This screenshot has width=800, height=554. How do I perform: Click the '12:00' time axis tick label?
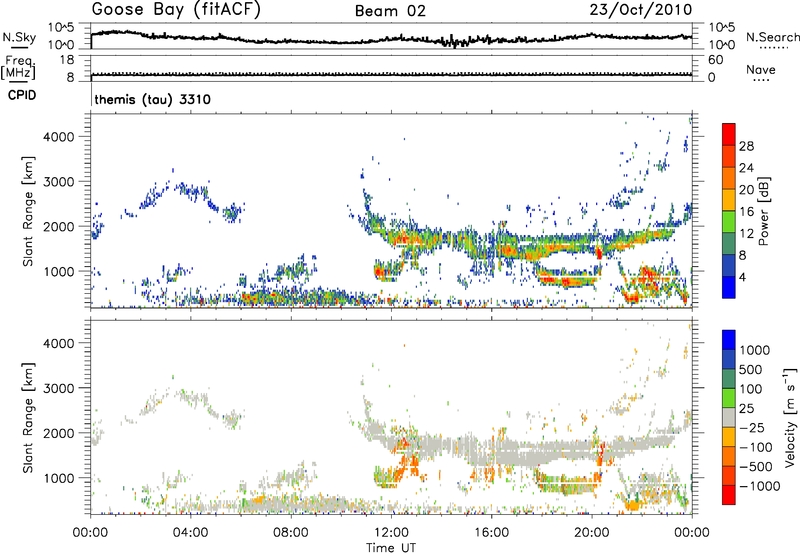click(391, 533)
